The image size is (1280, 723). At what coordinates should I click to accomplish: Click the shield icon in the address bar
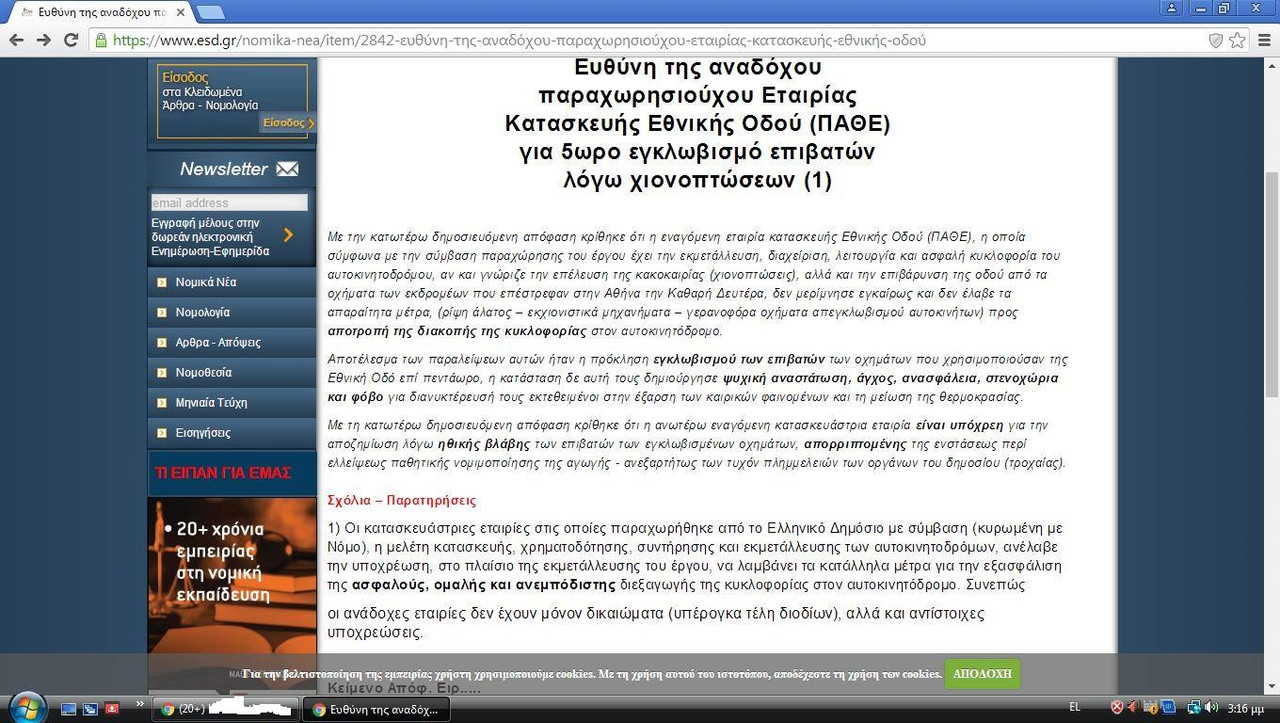click(1214, 41)
